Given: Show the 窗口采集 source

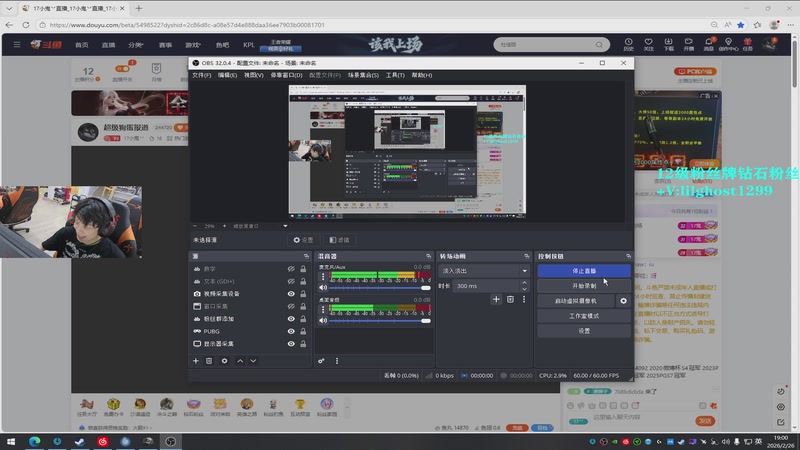Looking at the screenshot, I should pos(291,306).
